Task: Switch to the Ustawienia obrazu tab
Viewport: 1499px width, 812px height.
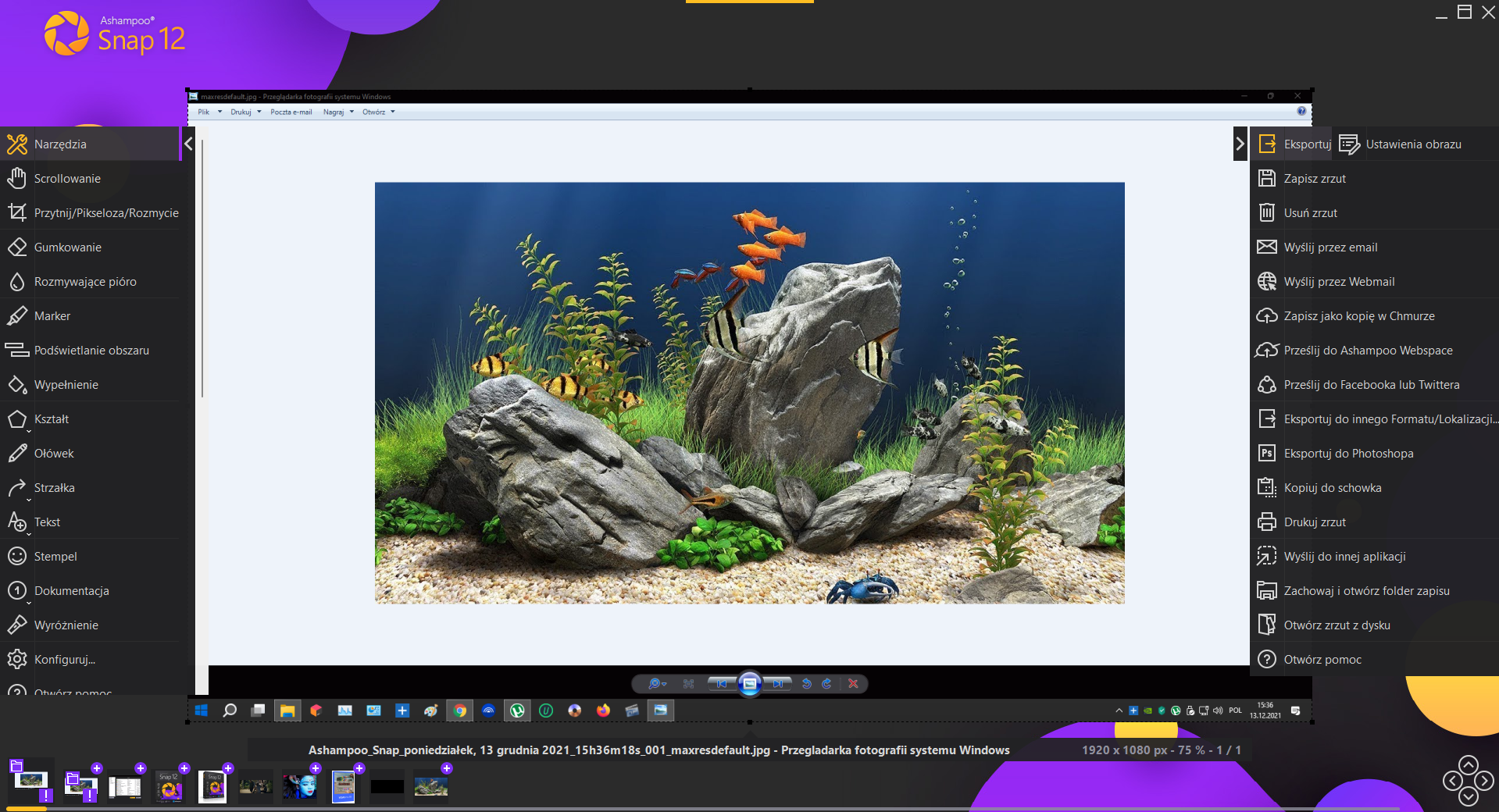Action: tap(1401, 144)
